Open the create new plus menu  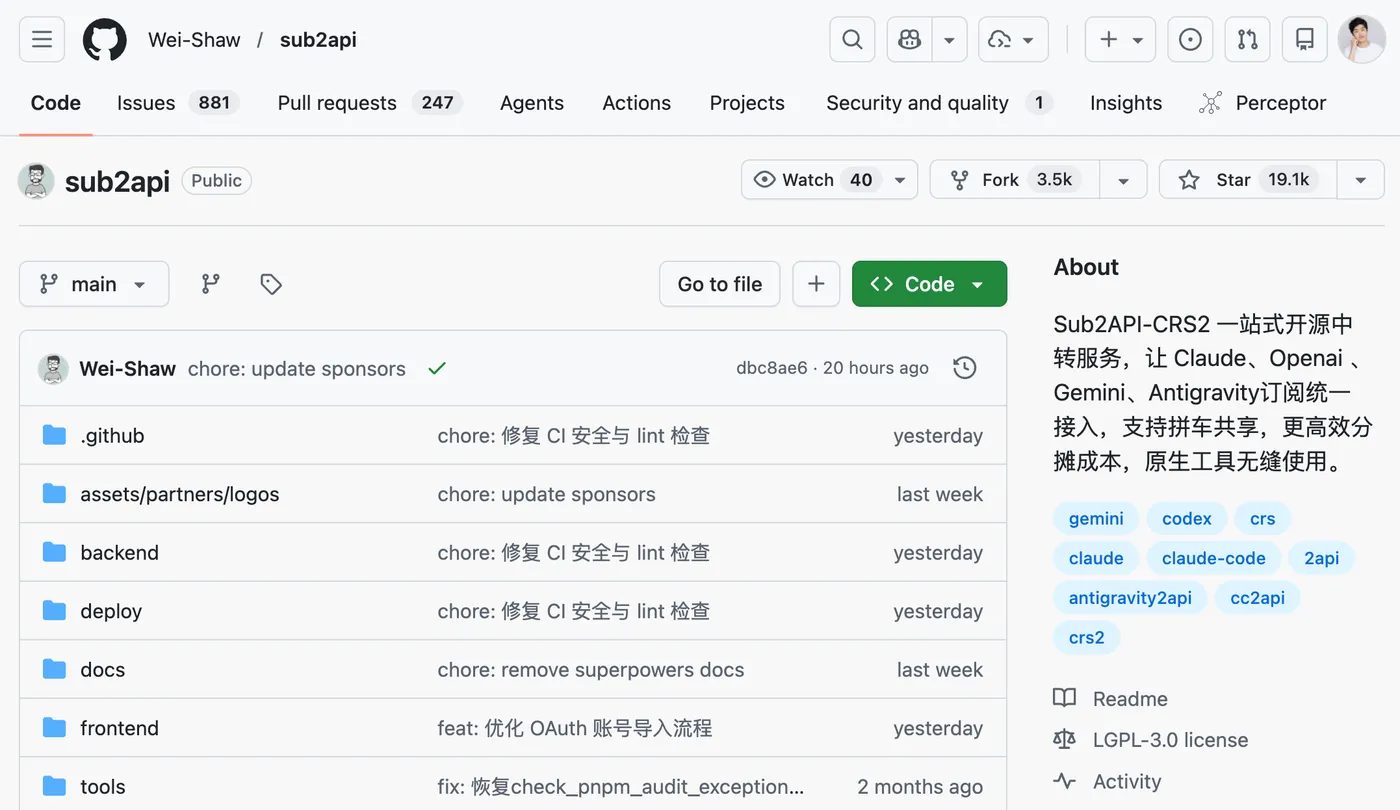tap(1120, 40)
